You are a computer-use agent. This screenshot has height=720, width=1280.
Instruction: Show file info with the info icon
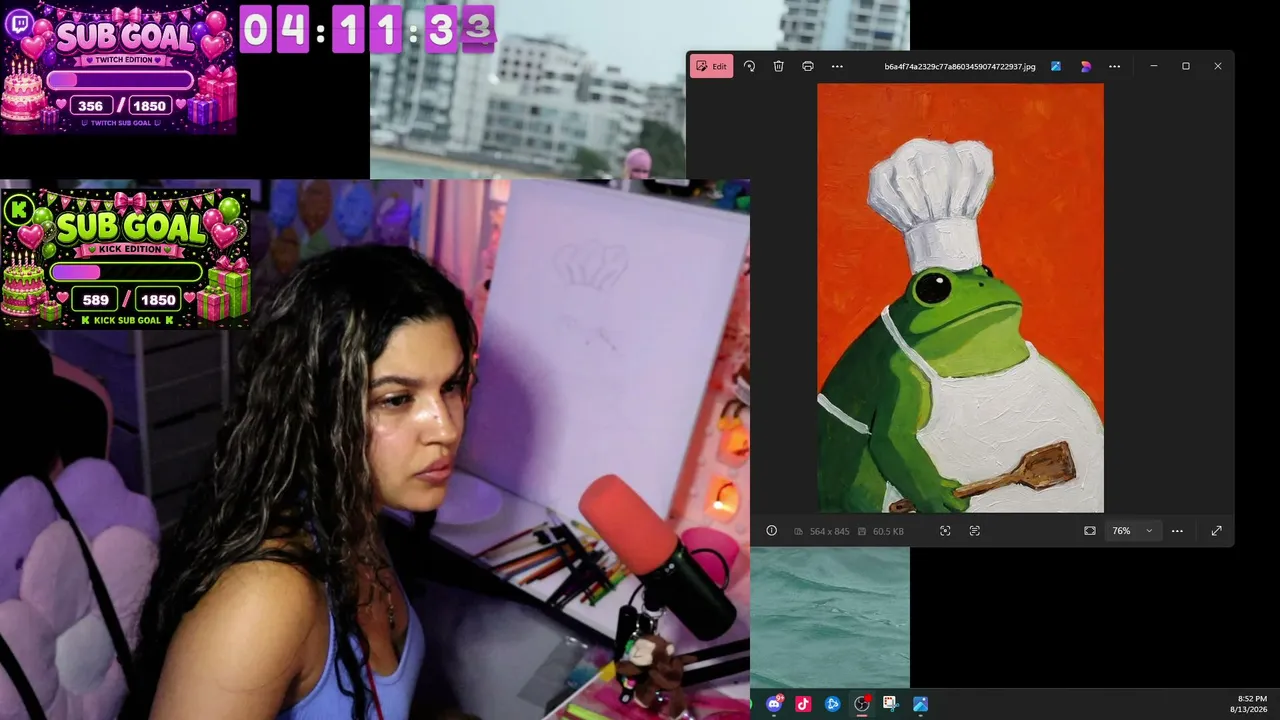click(x=771, y=531)
